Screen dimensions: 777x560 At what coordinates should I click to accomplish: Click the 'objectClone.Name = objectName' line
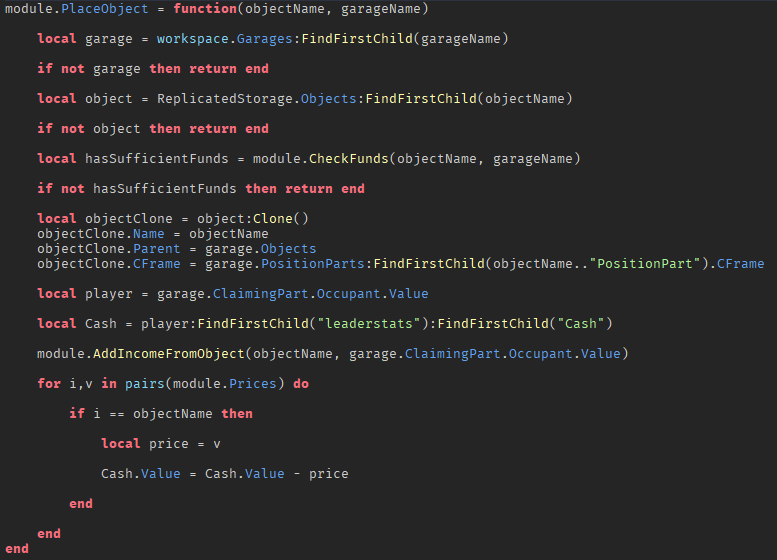(153, 233)
